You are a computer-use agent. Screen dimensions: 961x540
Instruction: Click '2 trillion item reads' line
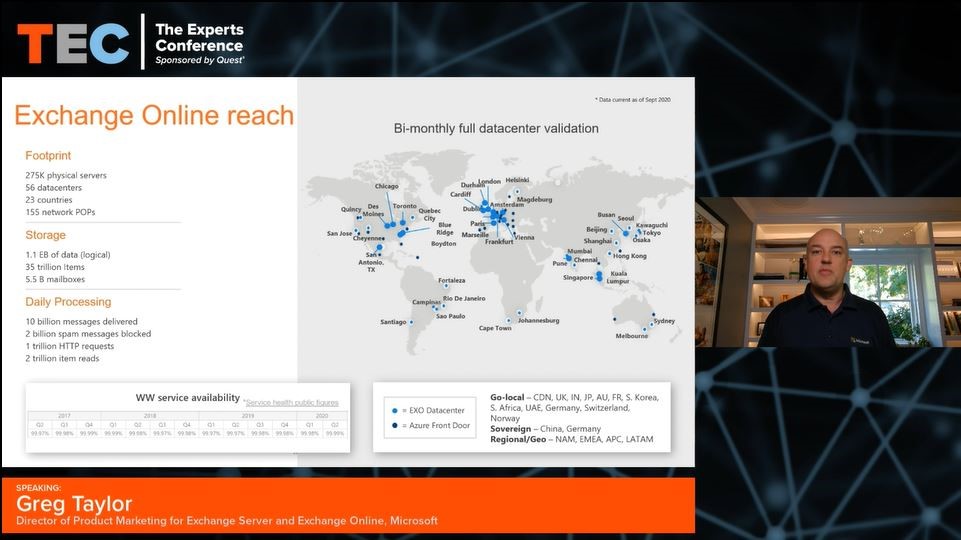click(62, 358)
